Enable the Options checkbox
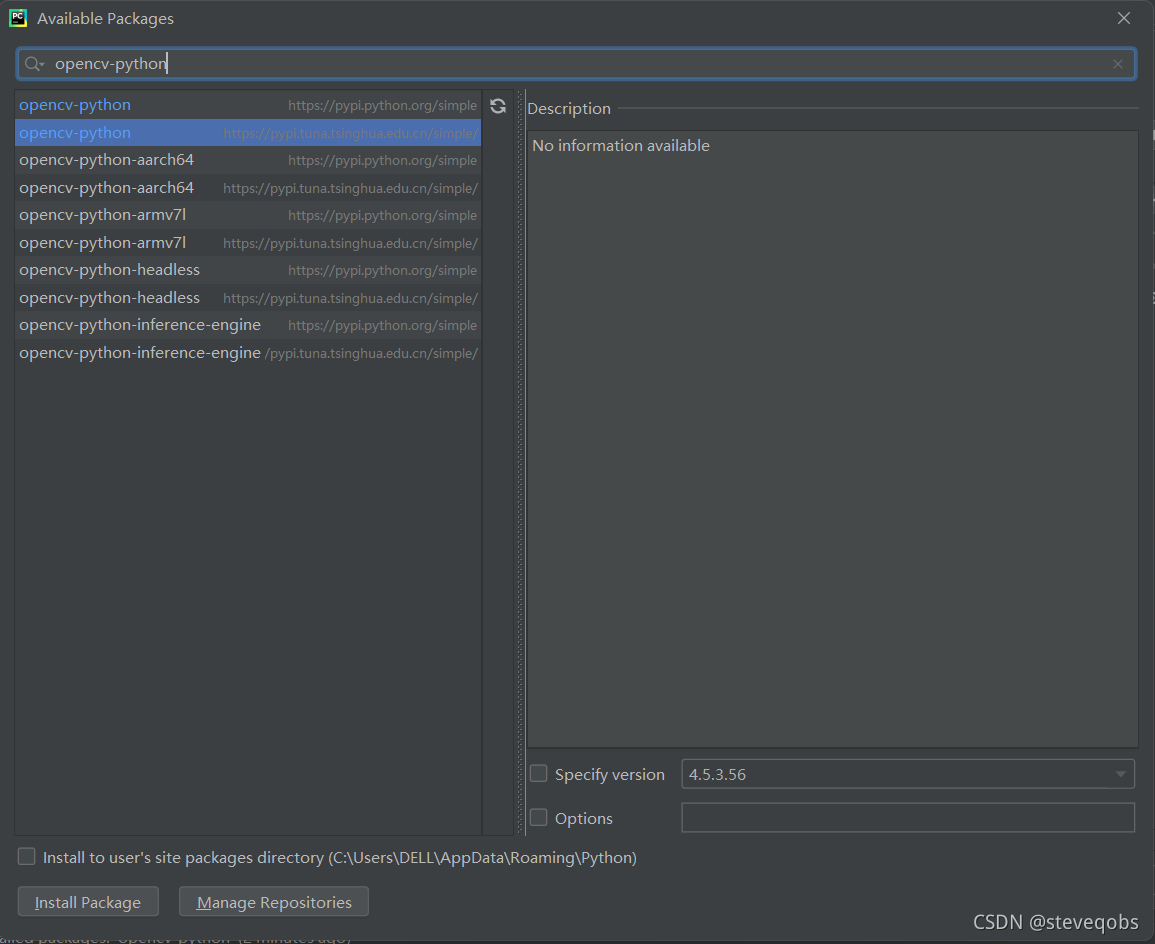This screenshot has height=944, width=1155. [538, 817]
